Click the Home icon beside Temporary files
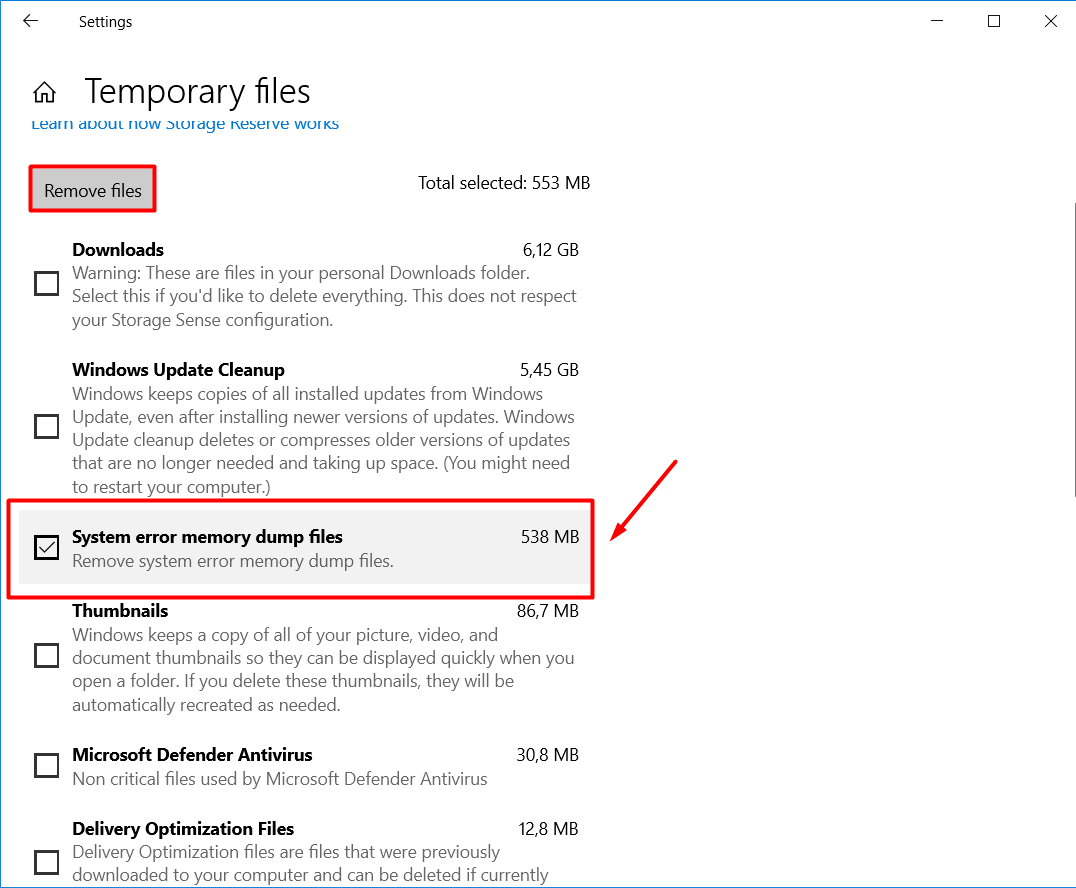1076x888 pixels. [x=44, y=92]
